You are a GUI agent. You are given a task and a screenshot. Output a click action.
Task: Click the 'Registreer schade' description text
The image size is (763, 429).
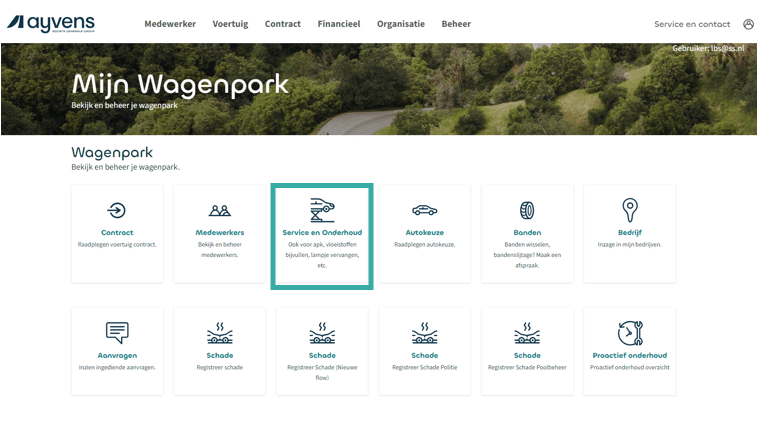pos(219,368)
